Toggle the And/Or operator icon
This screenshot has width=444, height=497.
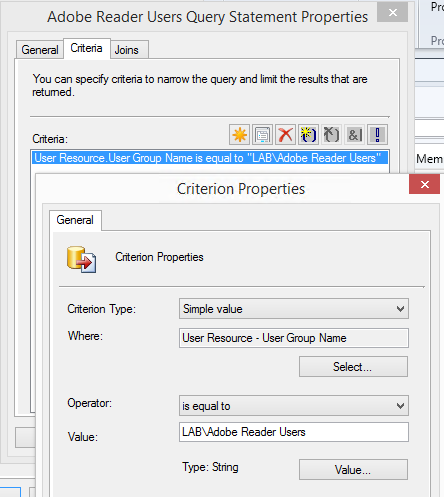point(354,135)
